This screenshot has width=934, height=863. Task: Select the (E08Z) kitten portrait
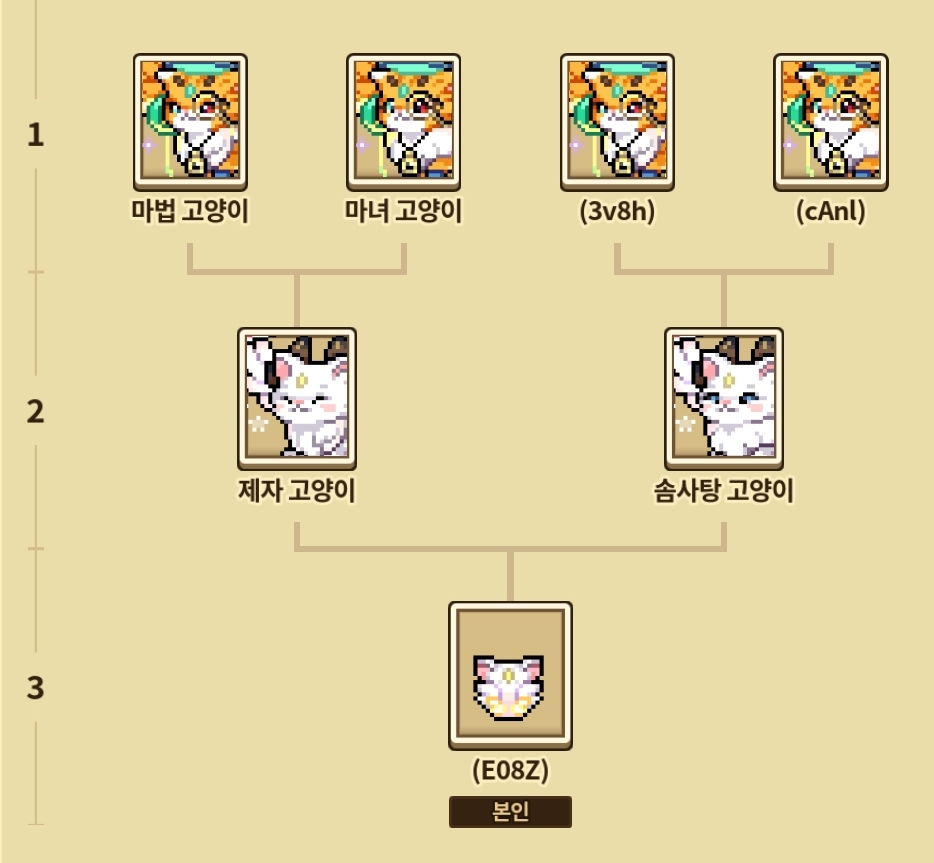[x=510, y=675]
